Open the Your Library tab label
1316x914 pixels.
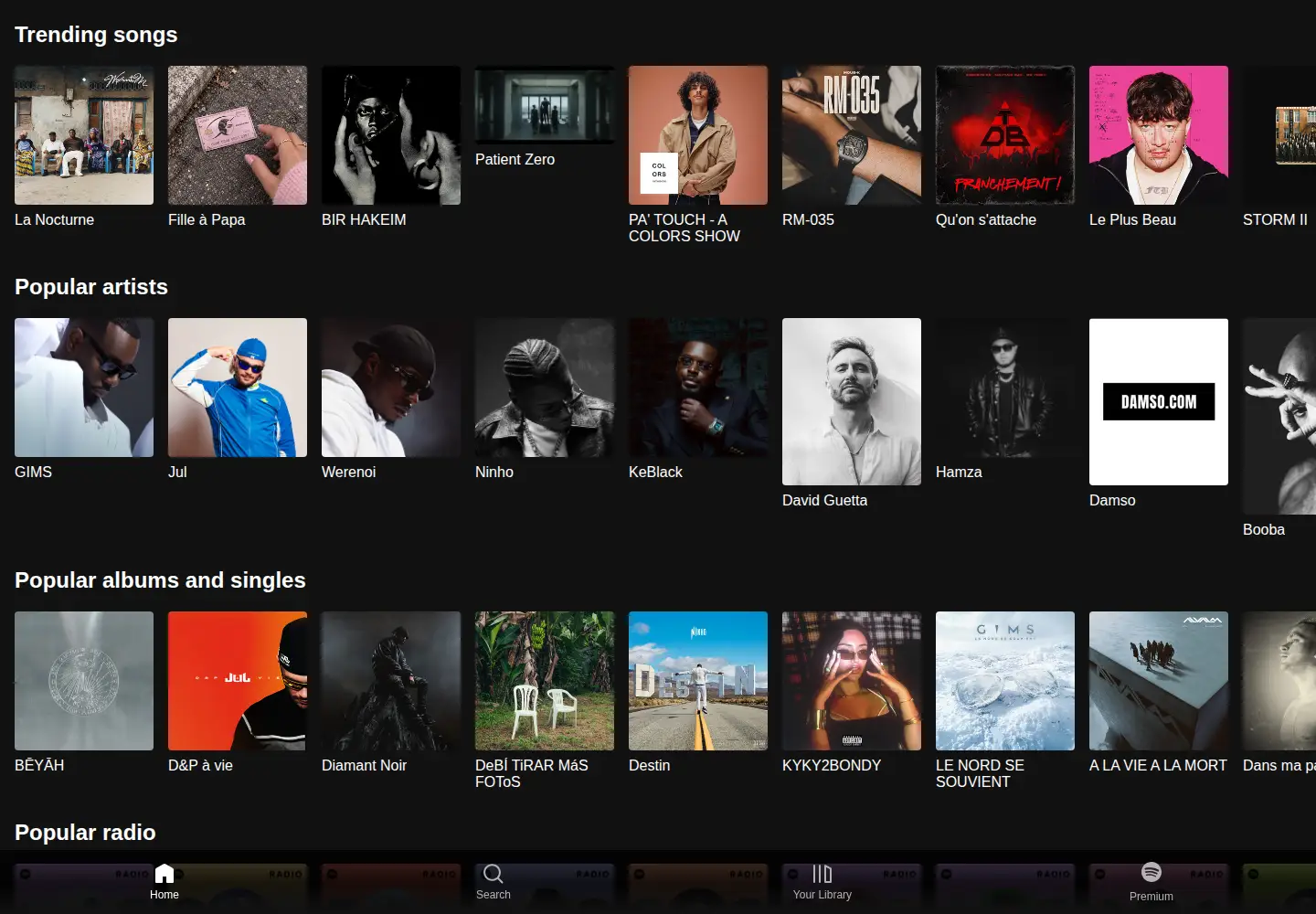(x=822, y=895)
